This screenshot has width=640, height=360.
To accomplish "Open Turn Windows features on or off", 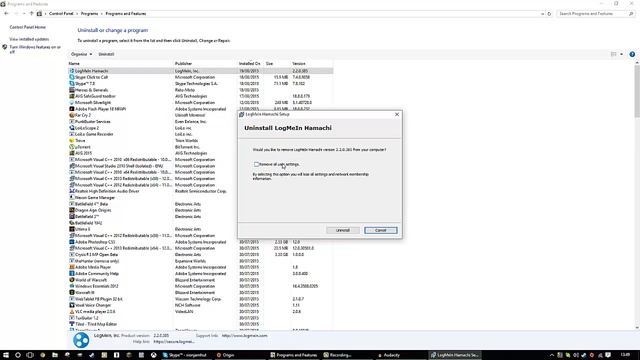I will click(35, 49).
